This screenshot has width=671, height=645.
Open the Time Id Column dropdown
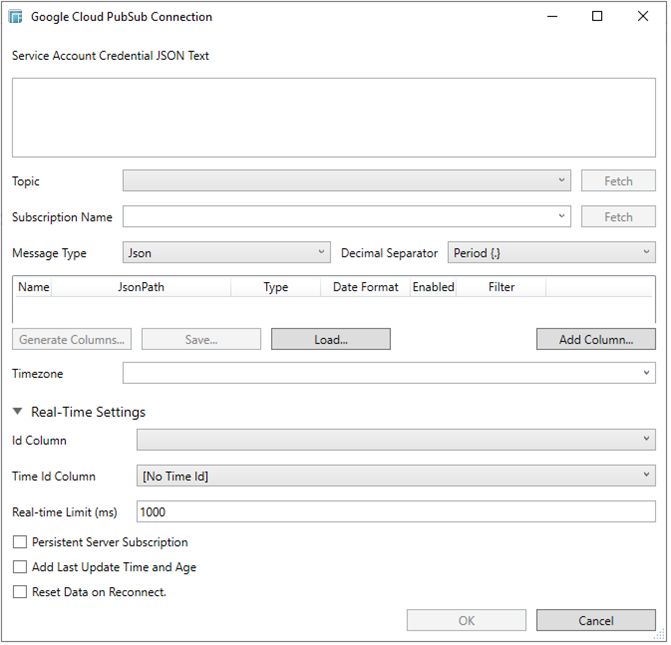pos(396,476)
